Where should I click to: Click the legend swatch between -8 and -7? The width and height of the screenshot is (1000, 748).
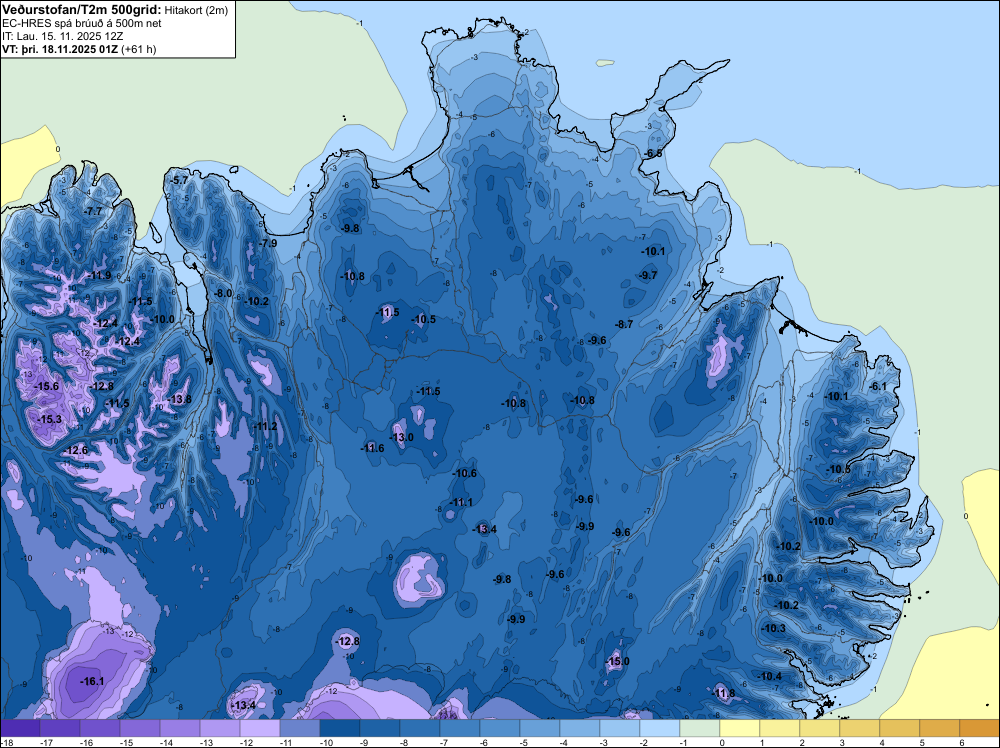[x=420, y=728]
